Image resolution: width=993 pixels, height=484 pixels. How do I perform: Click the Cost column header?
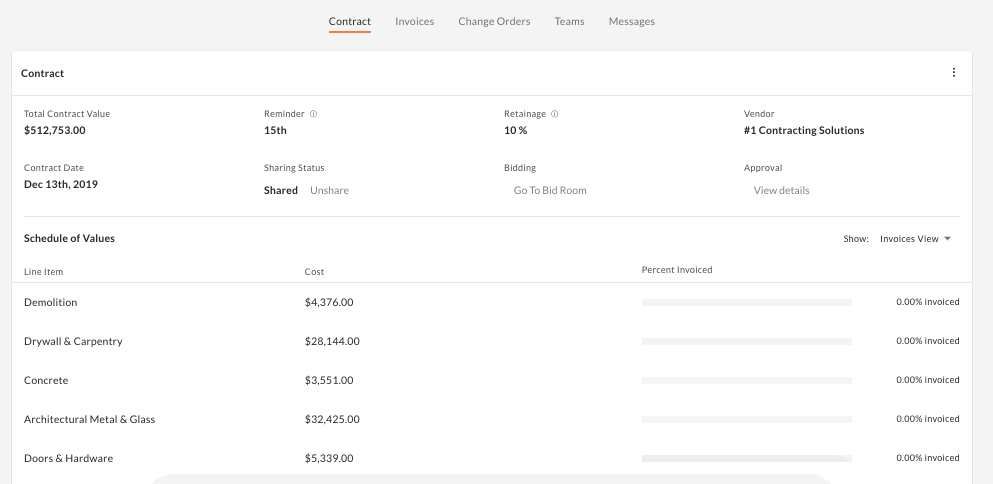[314, 272]
